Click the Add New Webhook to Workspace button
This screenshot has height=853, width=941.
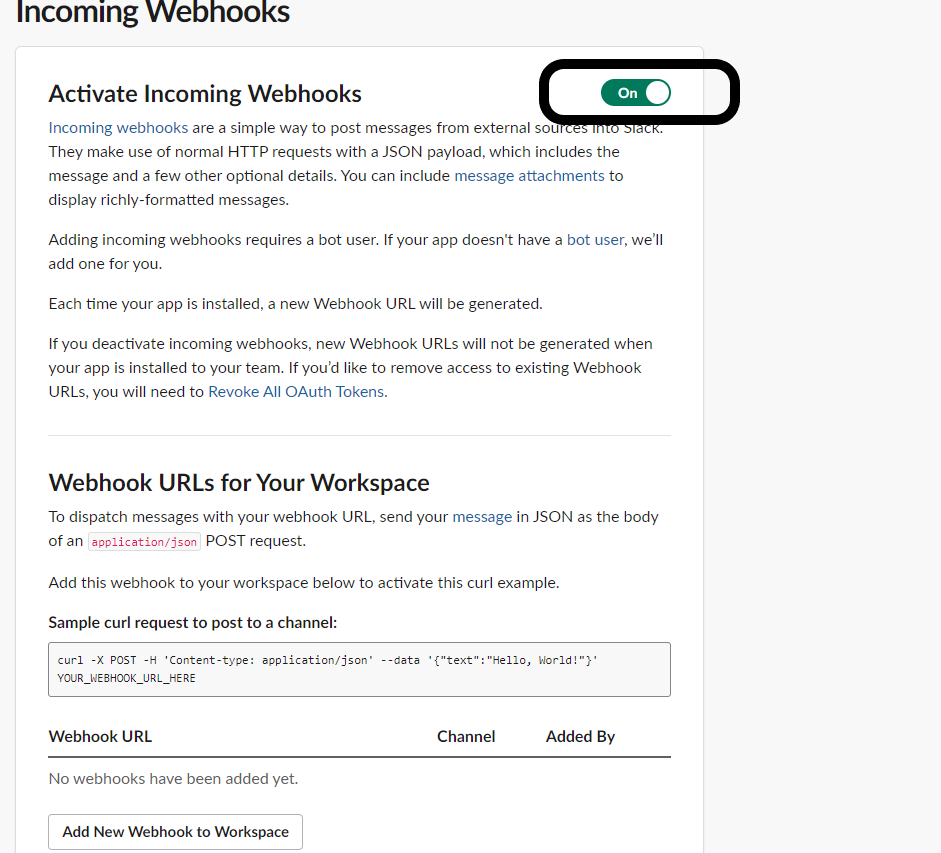175,832
